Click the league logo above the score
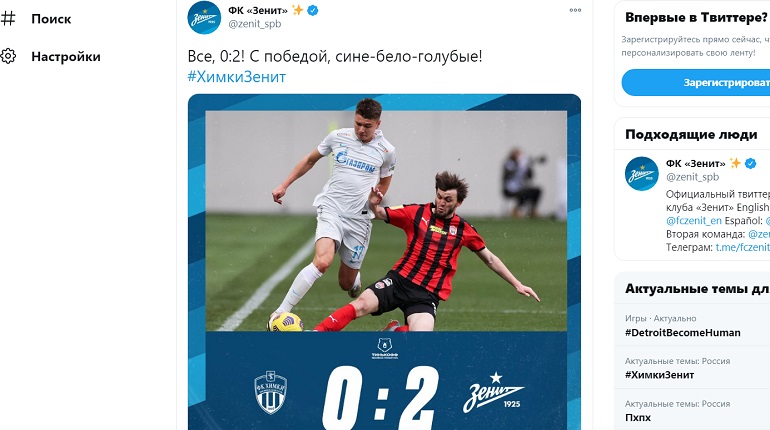 coord(385,348)
